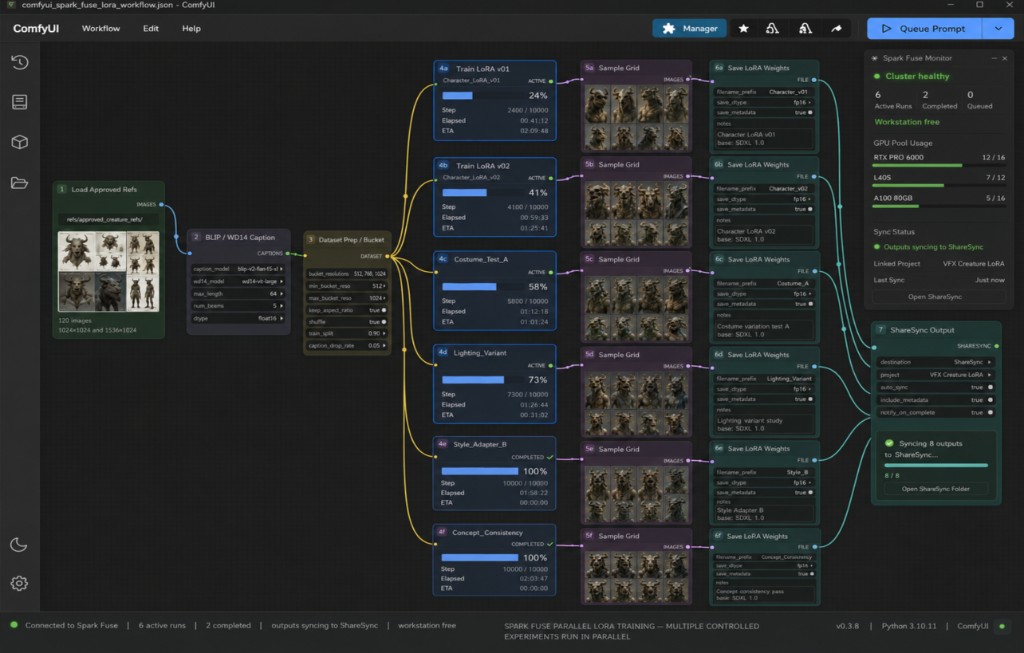
Task: Click the DATASET output port
Action: (x=387, y=256)
